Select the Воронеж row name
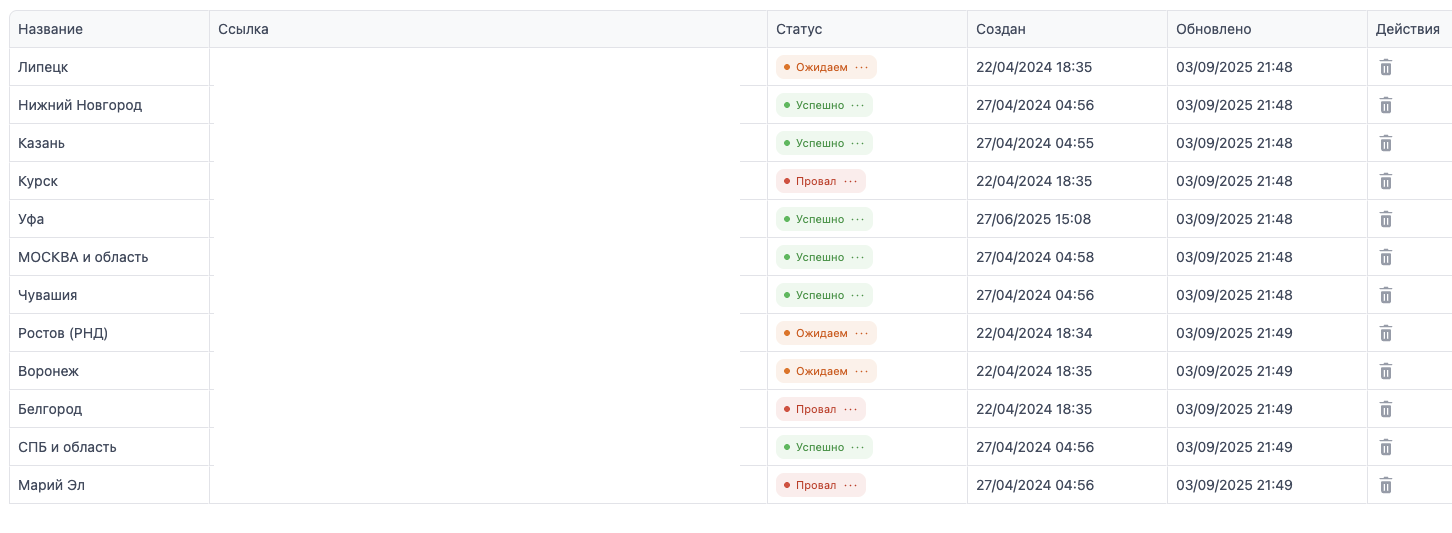 point(48,371)
